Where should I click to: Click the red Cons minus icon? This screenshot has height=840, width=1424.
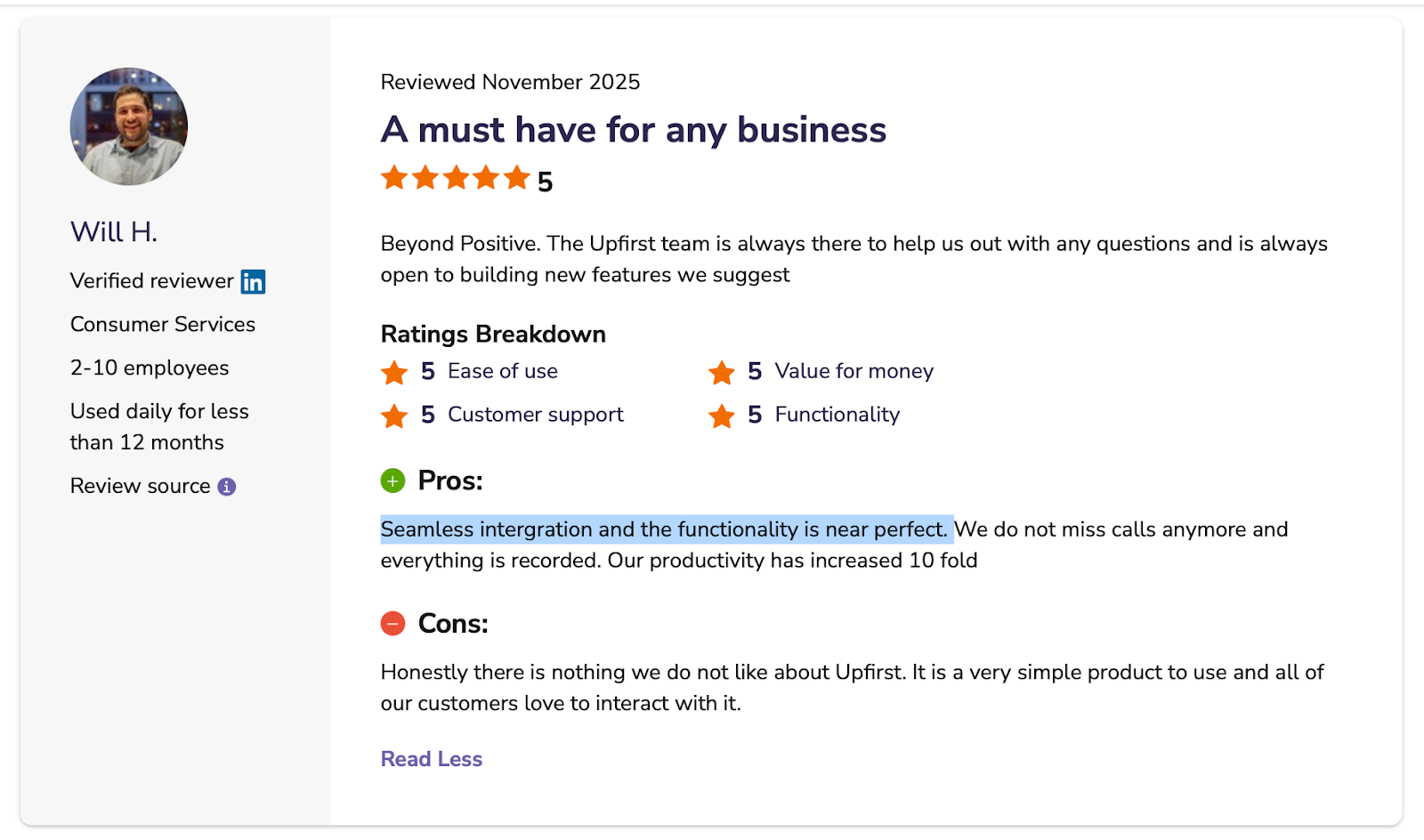coord(392,624)
